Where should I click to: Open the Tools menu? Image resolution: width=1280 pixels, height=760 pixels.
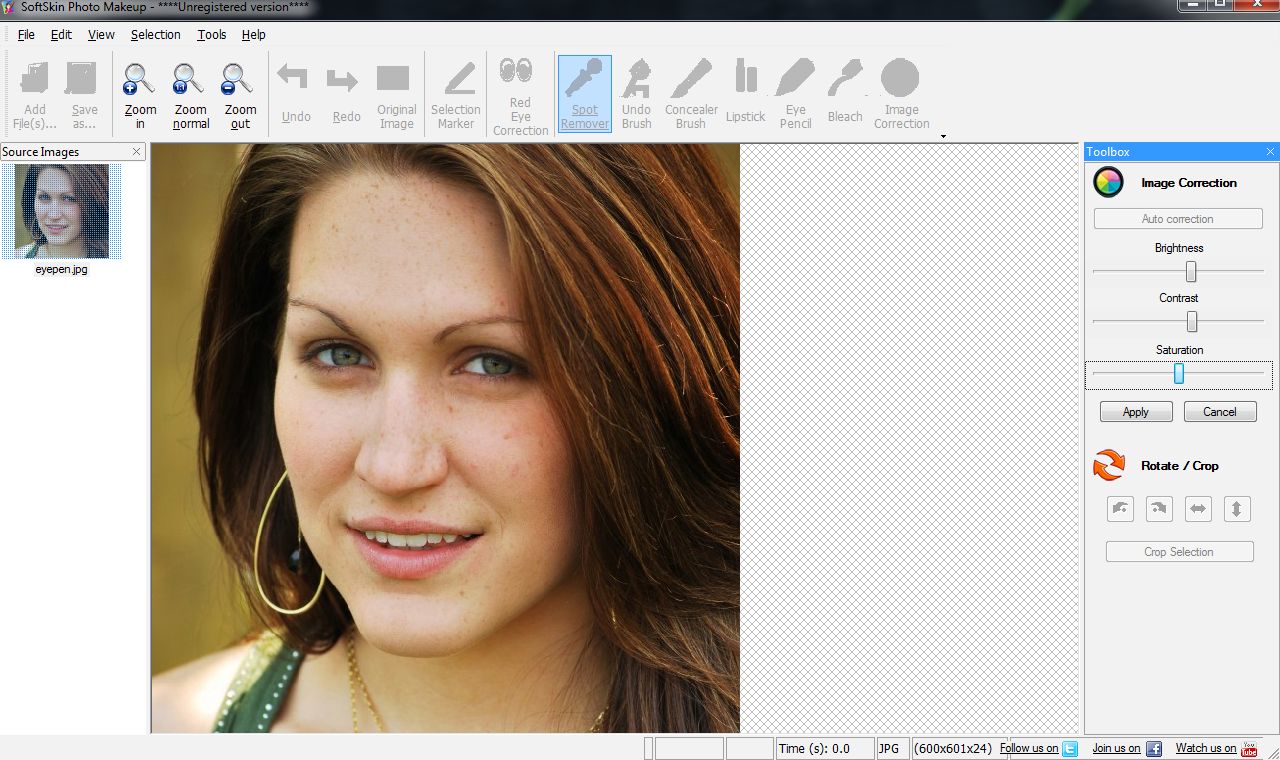(211, 34)
